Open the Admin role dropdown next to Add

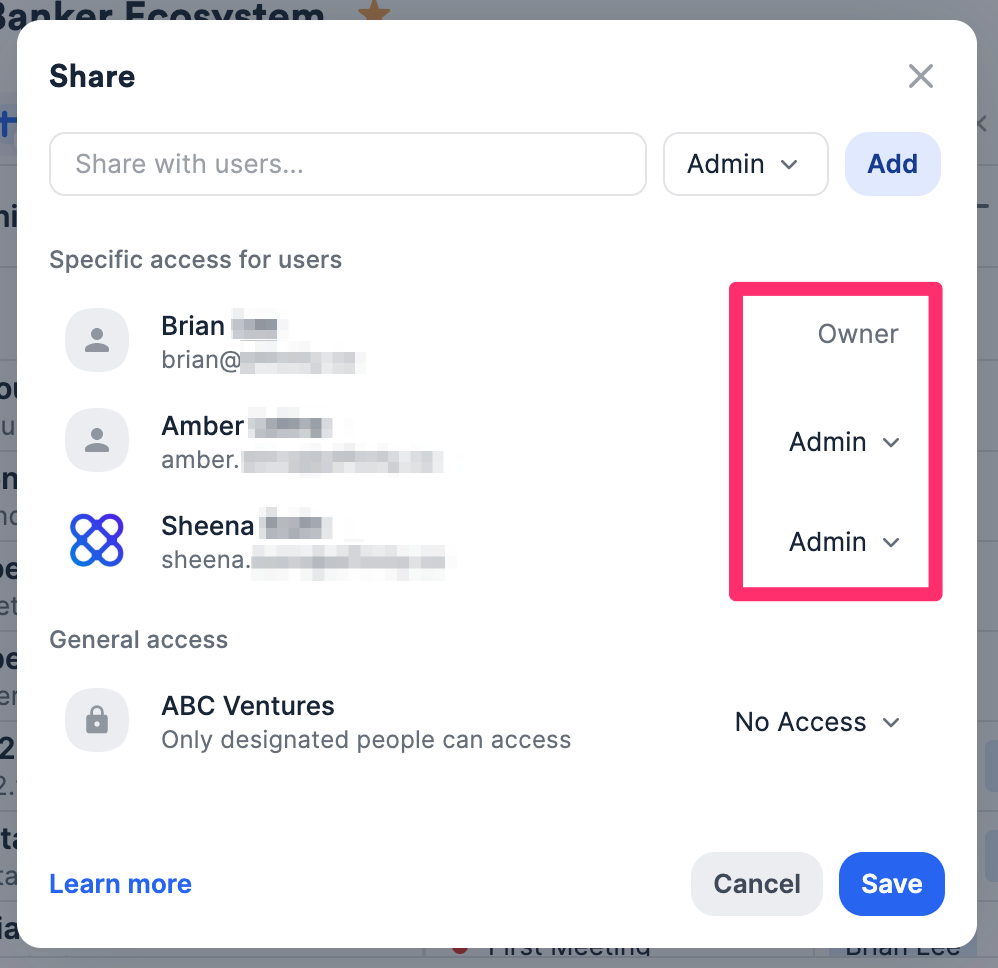coord(745,163)
